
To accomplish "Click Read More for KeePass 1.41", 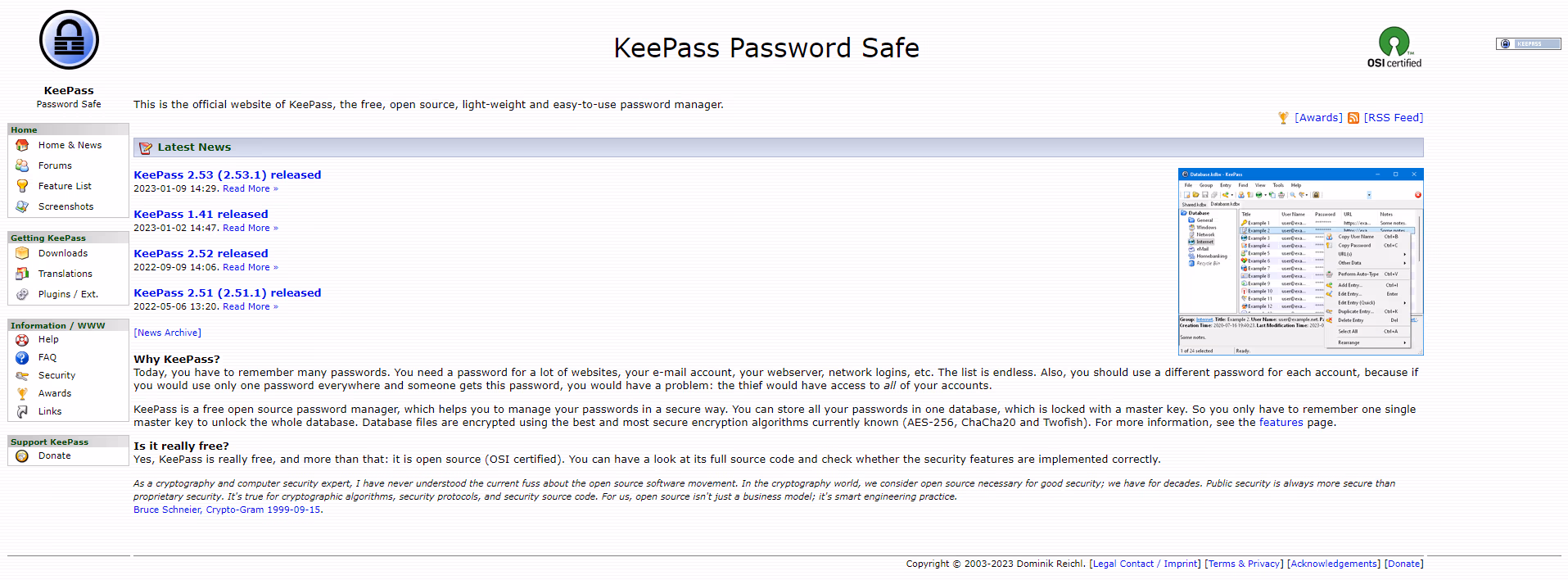I will 250,228.
